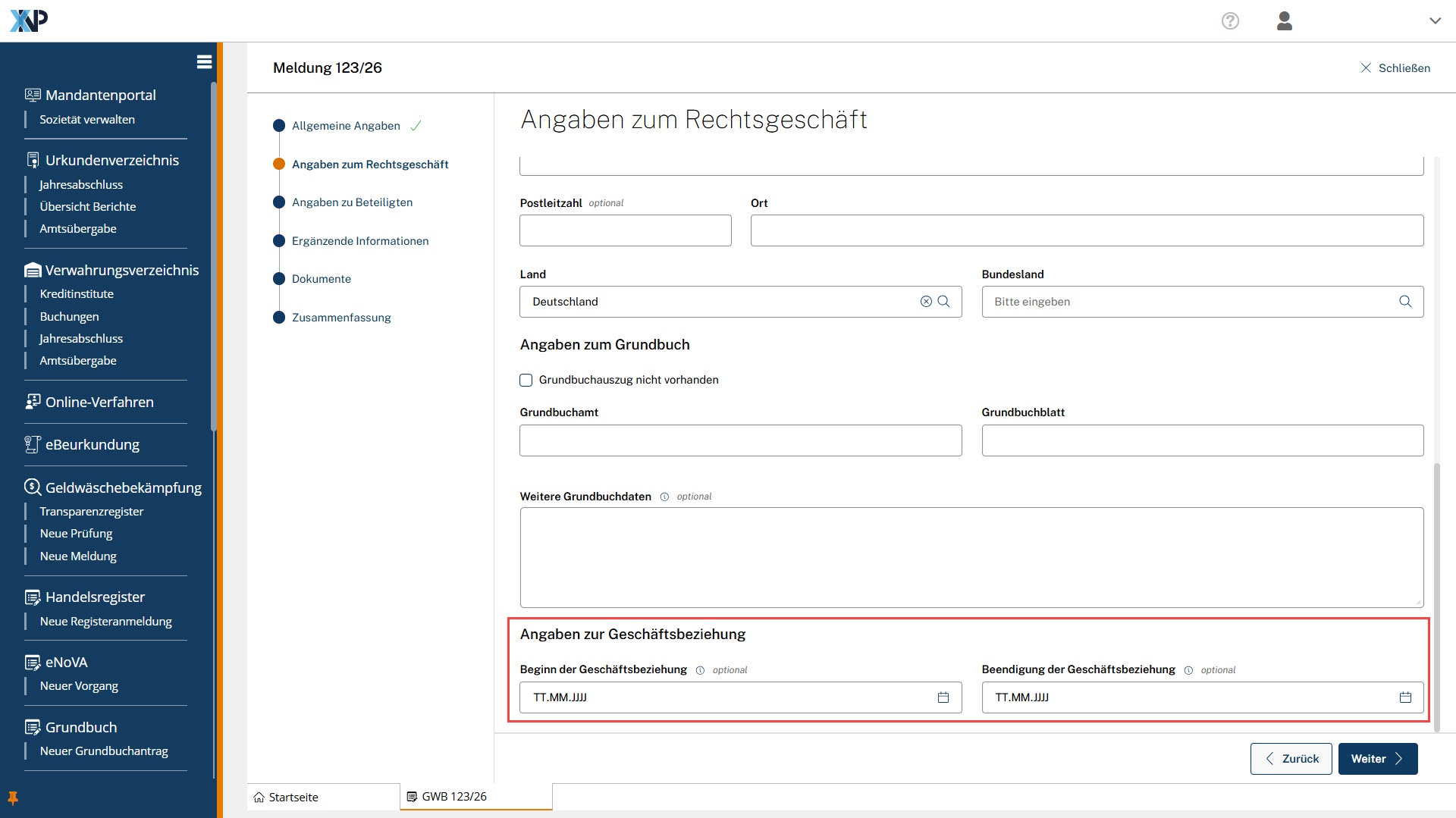
Task: Click the help question mark icon
Action: 1230,21
